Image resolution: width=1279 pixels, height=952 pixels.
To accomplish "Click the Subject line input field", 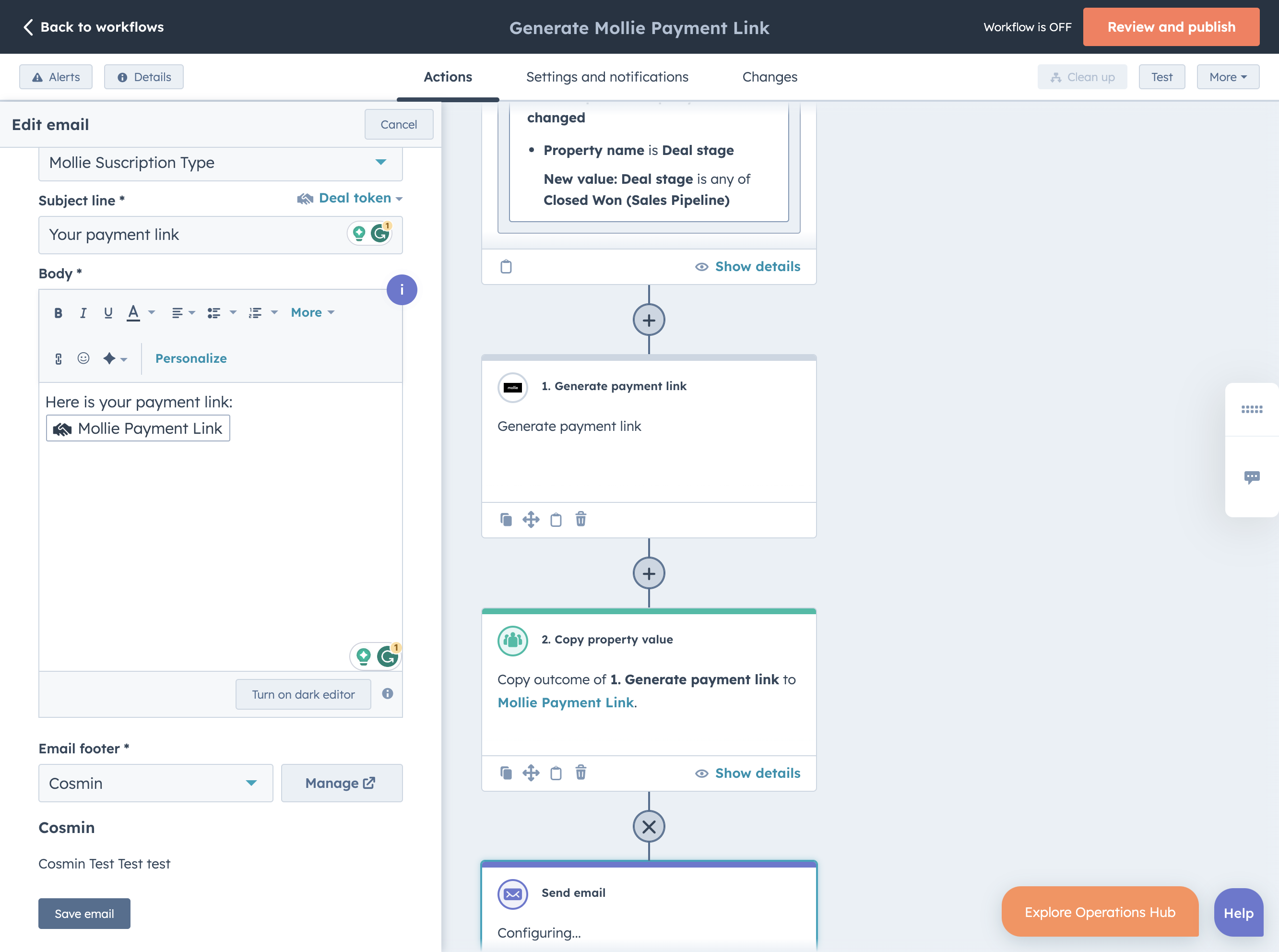I will point(220,235).
